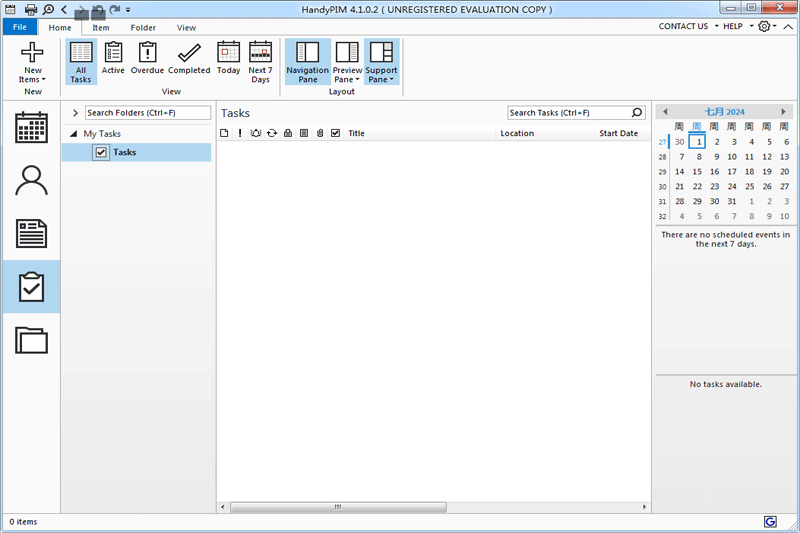Screen dimensions: 800x533
Task: Go to previous month in mini calendar
Action: pos(665,112)
